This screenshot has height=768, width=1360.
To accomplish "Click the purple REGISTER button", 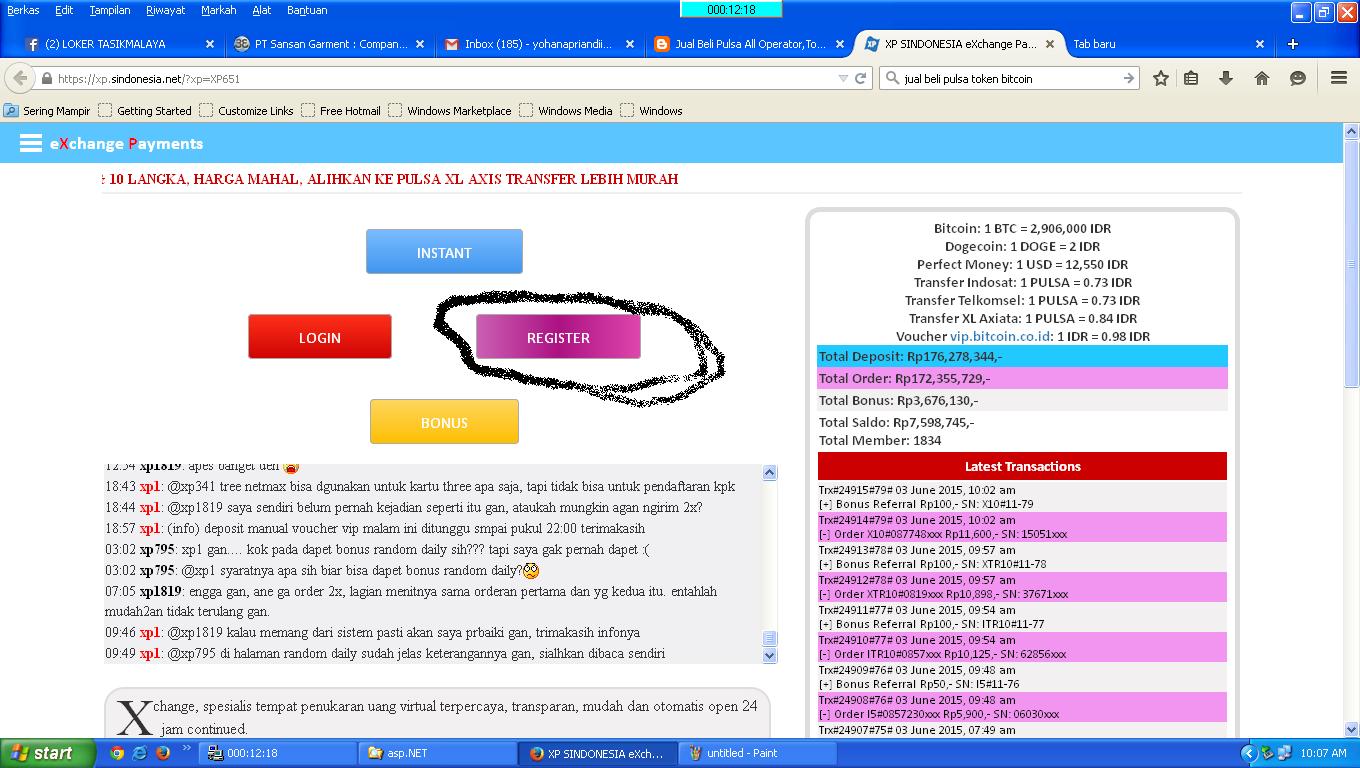I will pos(558,337).
